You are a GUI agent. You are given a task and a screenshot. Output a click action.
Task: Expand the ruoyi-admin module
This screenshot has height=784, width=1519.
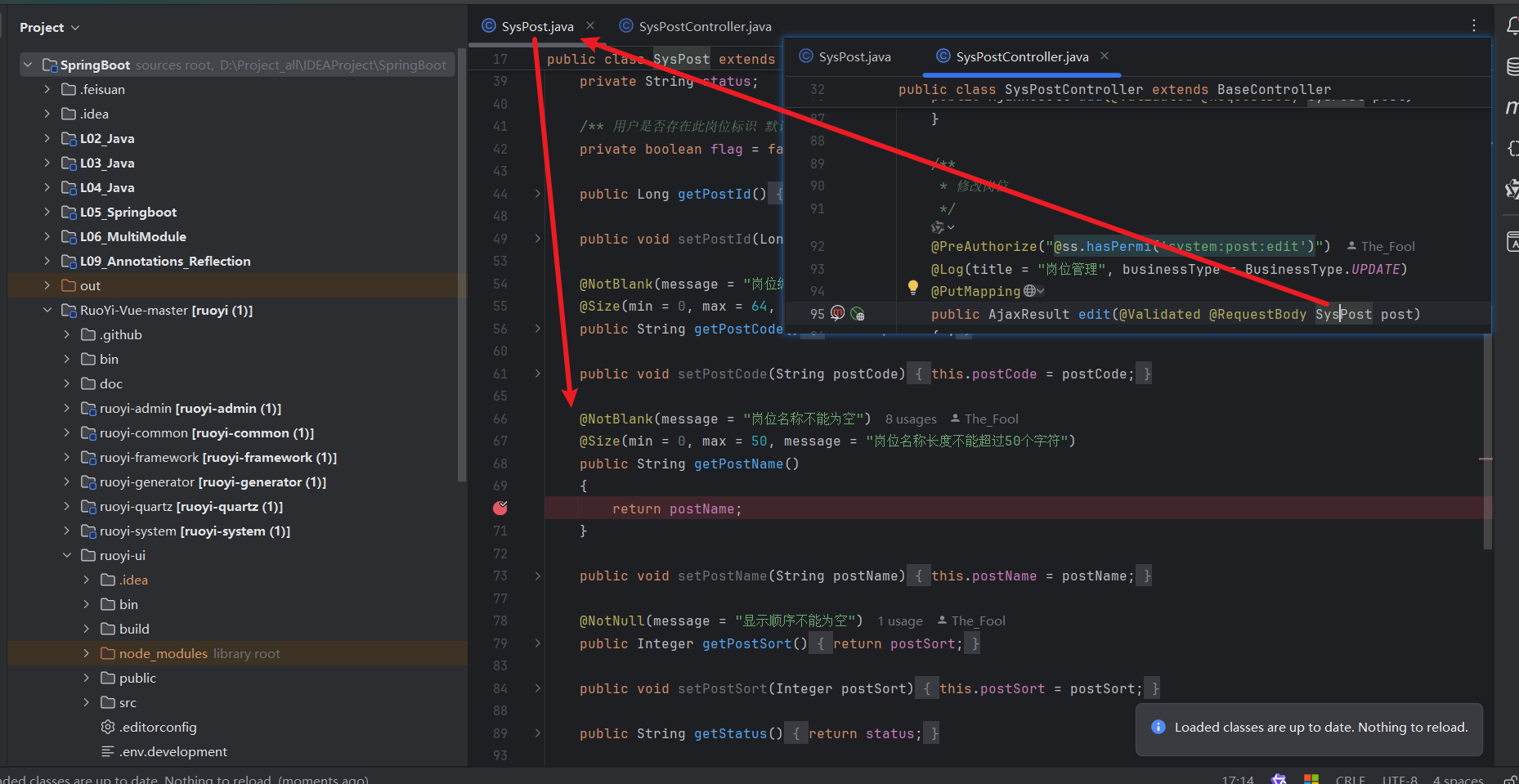67,408
